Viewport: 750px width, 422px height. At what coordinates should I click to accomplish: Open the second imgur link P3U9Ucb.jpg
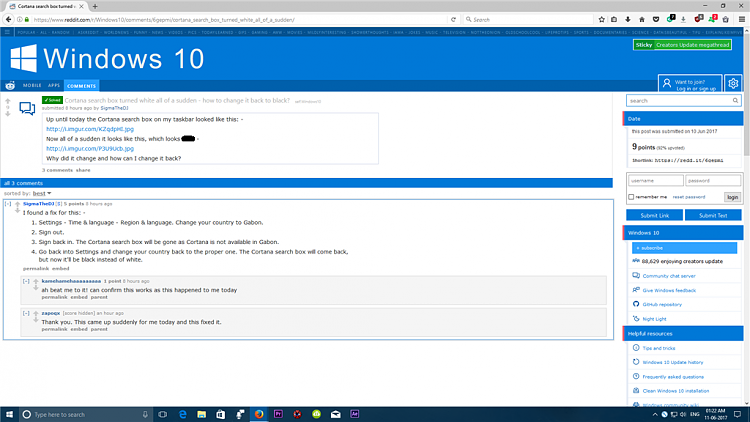pyautogui.click(x=90, y=149)
